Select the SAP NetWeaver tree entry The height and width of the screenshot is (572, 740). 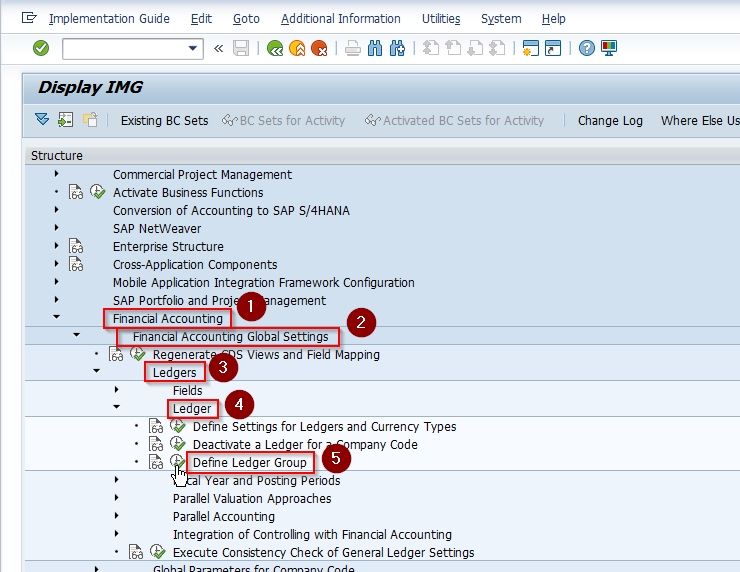click(x=157, y=228)
